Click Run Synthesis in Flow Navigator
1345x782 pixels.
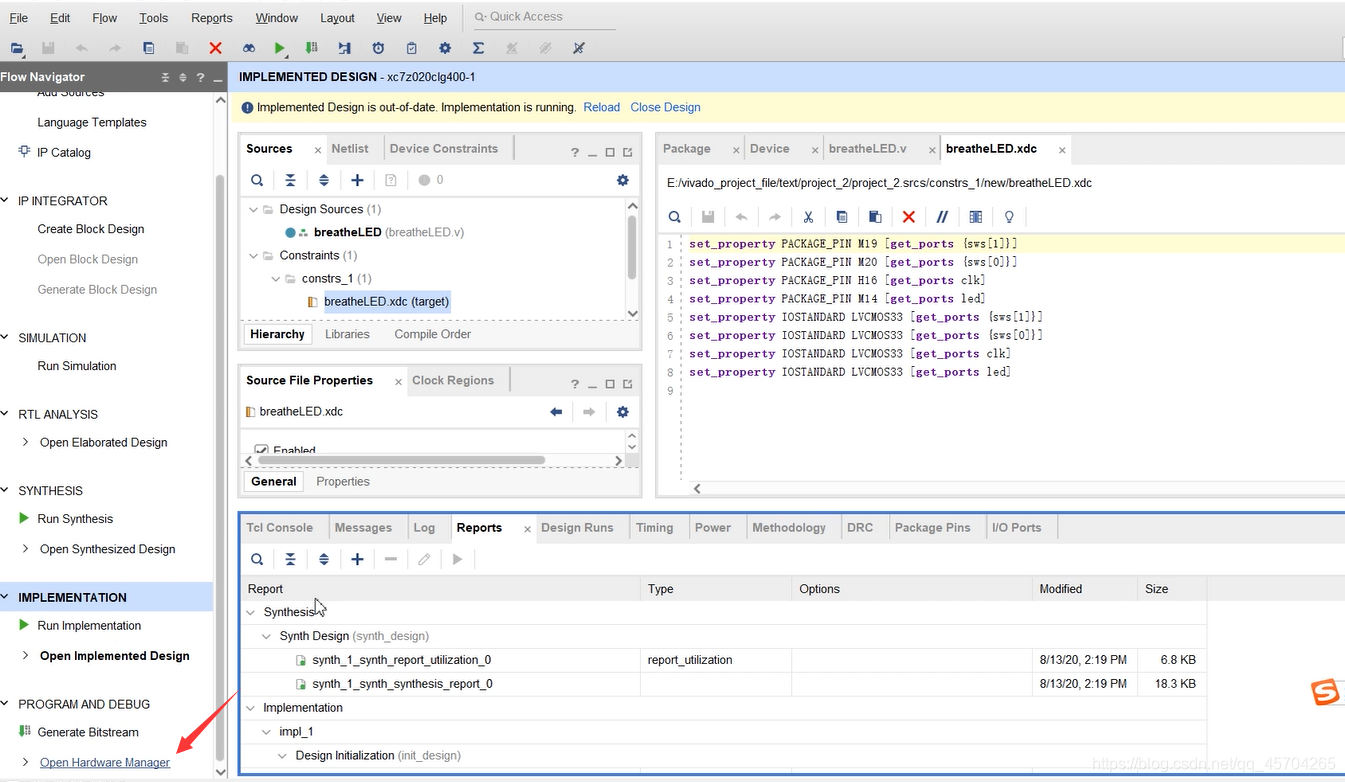pyautogui.click(x=75, y=519)
